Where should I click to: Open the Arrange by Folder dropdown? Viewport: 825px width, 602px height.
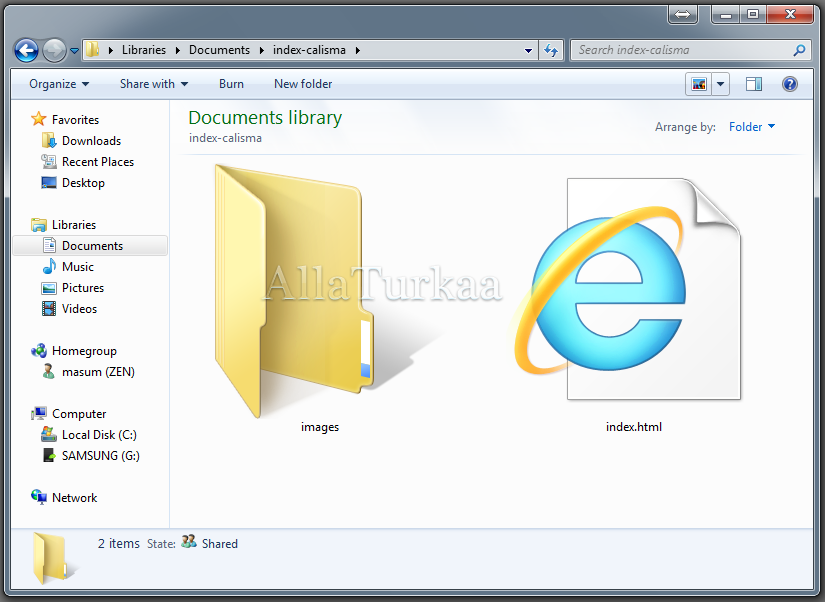752,127
